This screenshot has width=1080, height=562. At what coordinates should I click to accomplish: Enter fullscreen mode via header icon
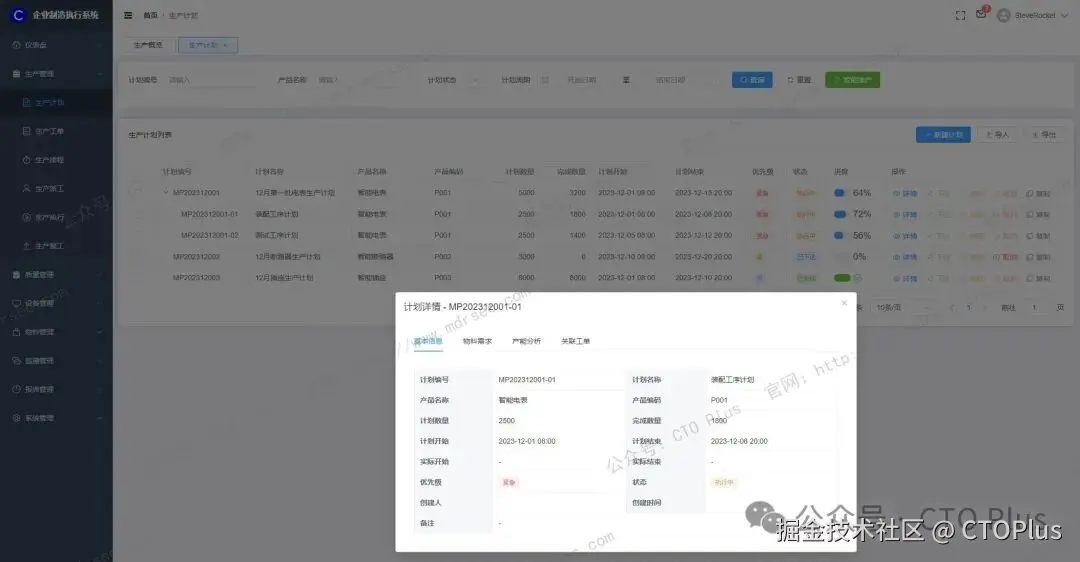coord(960,15)
